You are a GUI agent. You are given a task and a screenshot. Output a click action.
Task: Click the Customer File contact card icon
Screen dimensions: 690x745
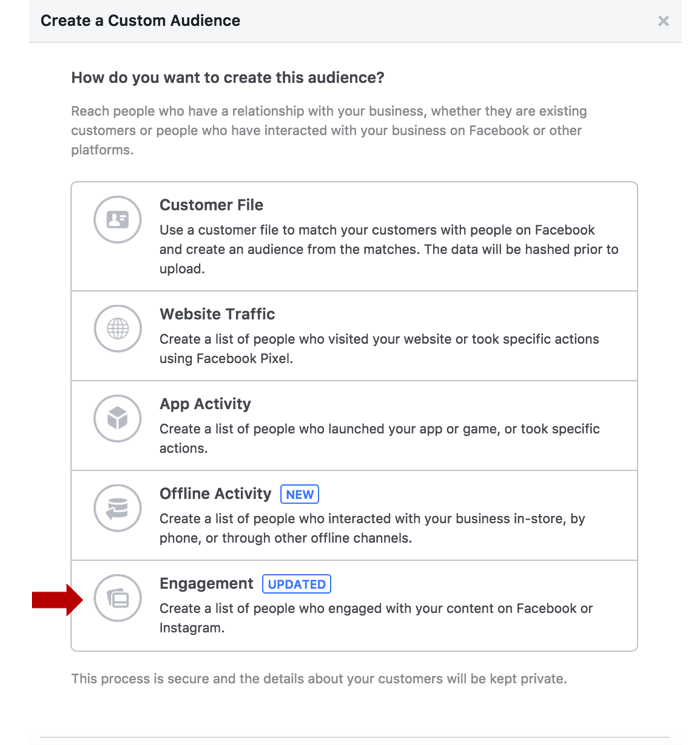(x=117, y=220)
